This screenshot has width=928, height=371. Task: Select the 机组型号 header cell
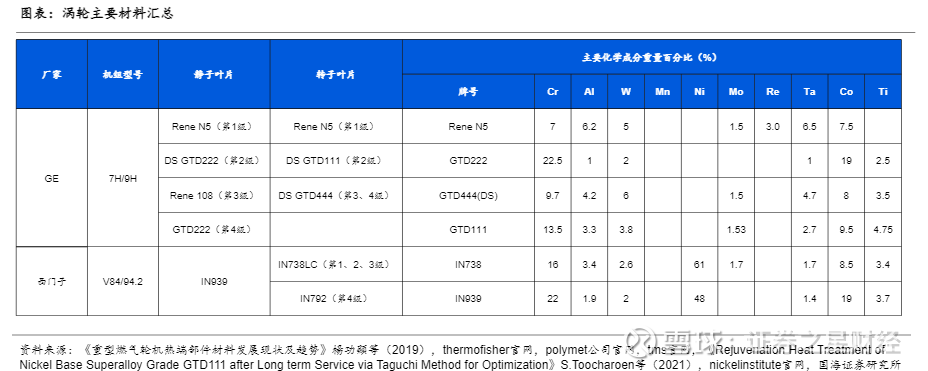(x=123, y=75)
